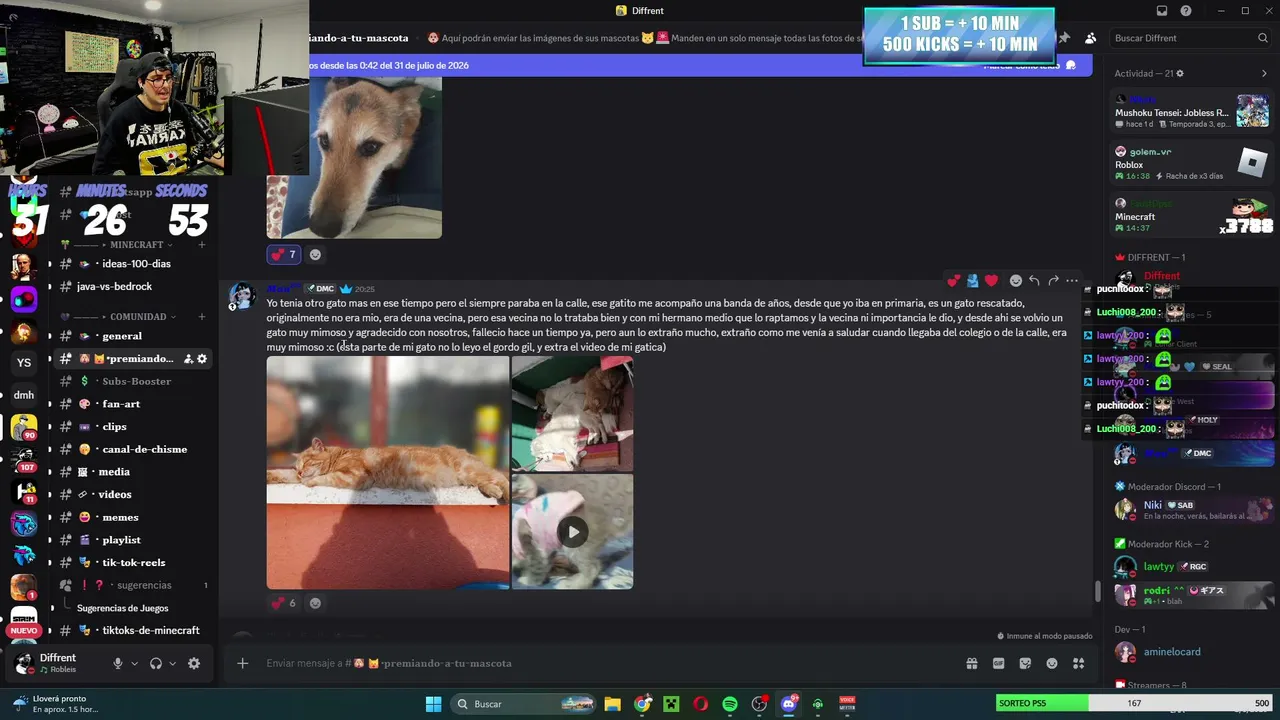Add reaction next to the 7 hearts
1280x720 pixels.
pyautogui.click(x=315, y=254)
